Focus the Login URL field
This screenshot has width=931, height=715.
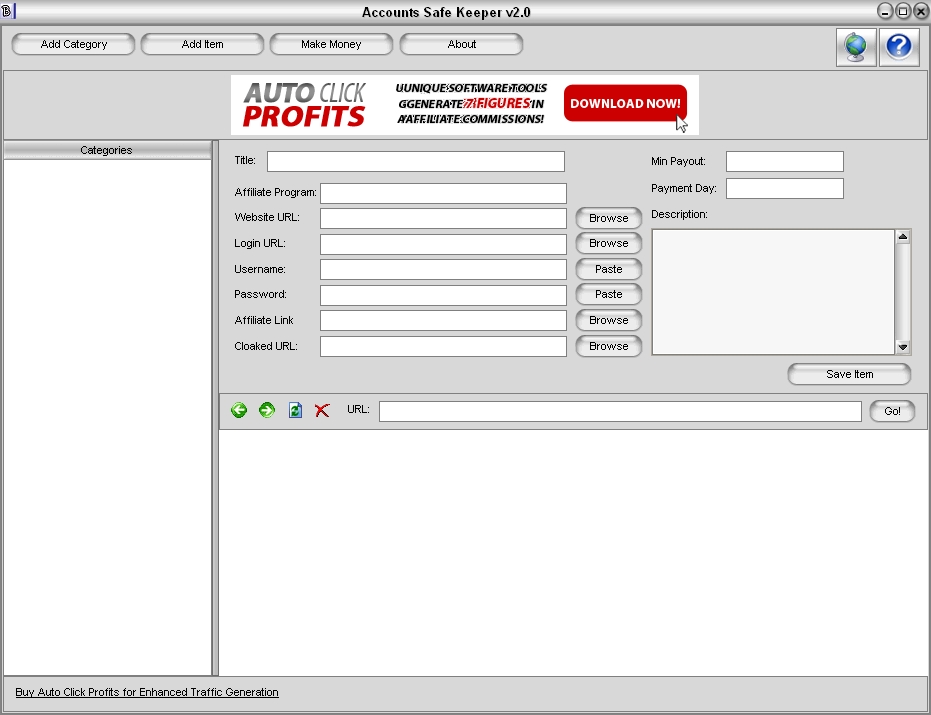[443, 244]
